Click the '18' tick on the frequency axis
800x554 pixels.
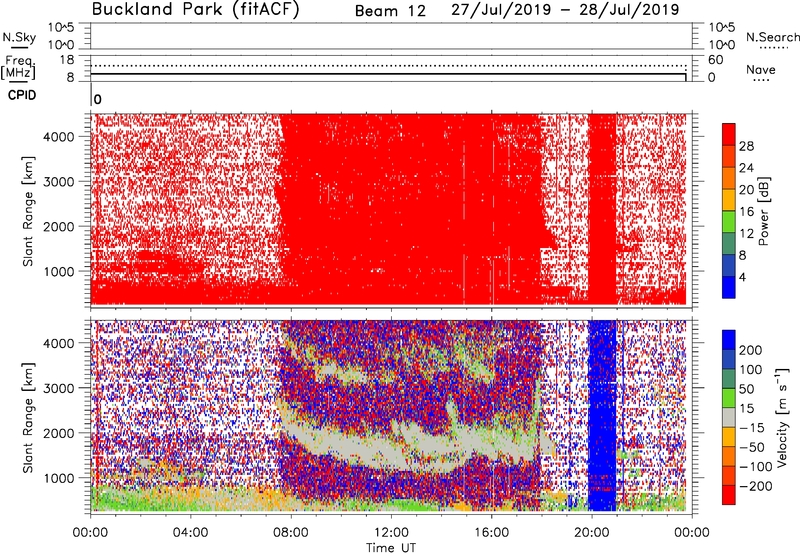tap(67, 60)
